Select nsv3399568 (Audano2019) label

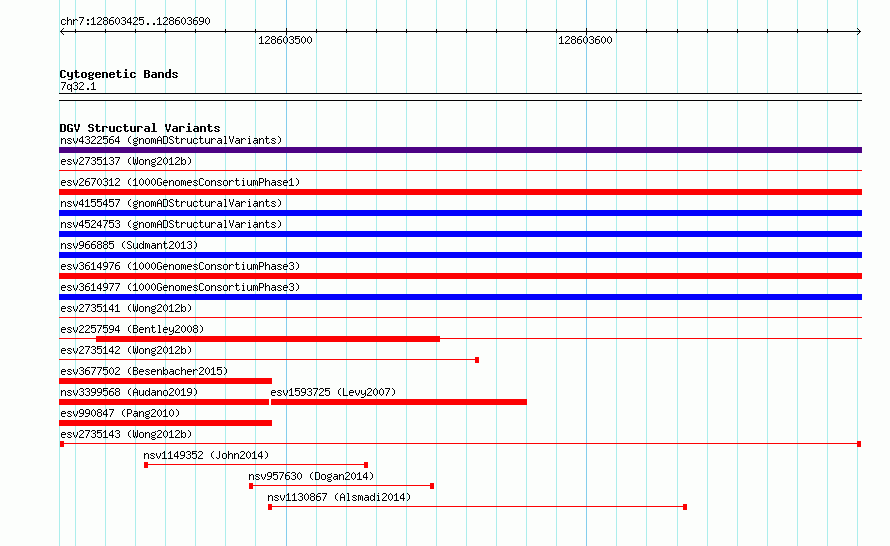tap(129, 392)
